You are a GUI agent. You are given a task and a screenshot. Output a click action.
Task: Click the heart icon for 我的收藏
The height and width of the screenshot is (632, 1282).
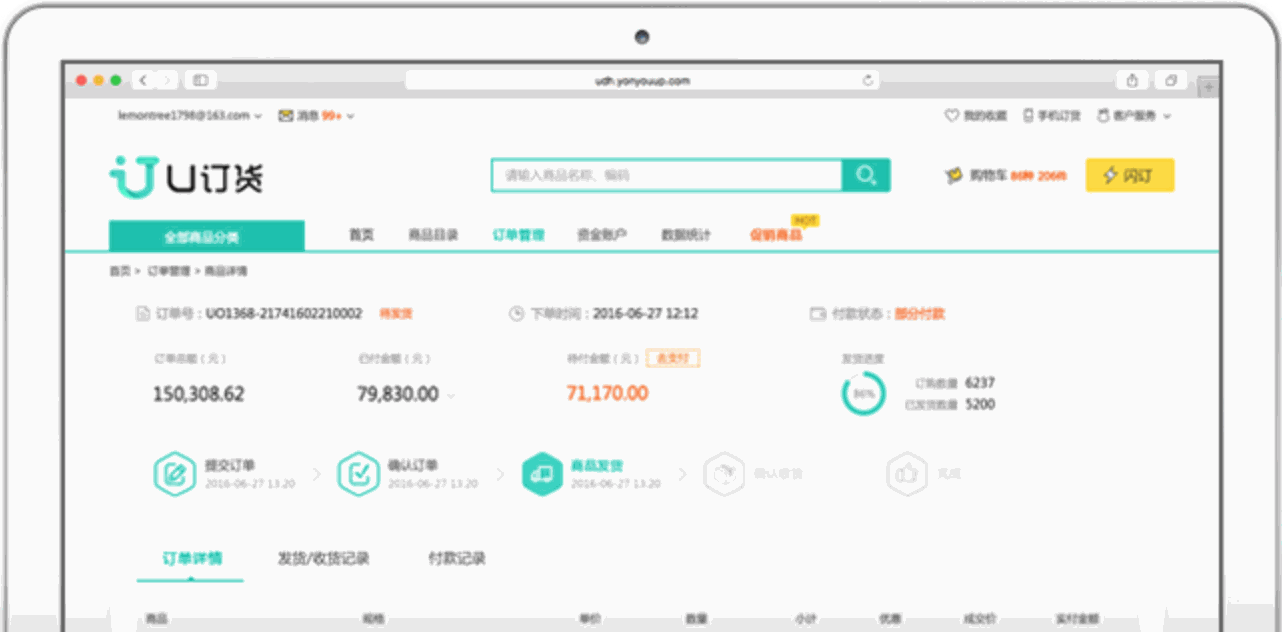952,116
